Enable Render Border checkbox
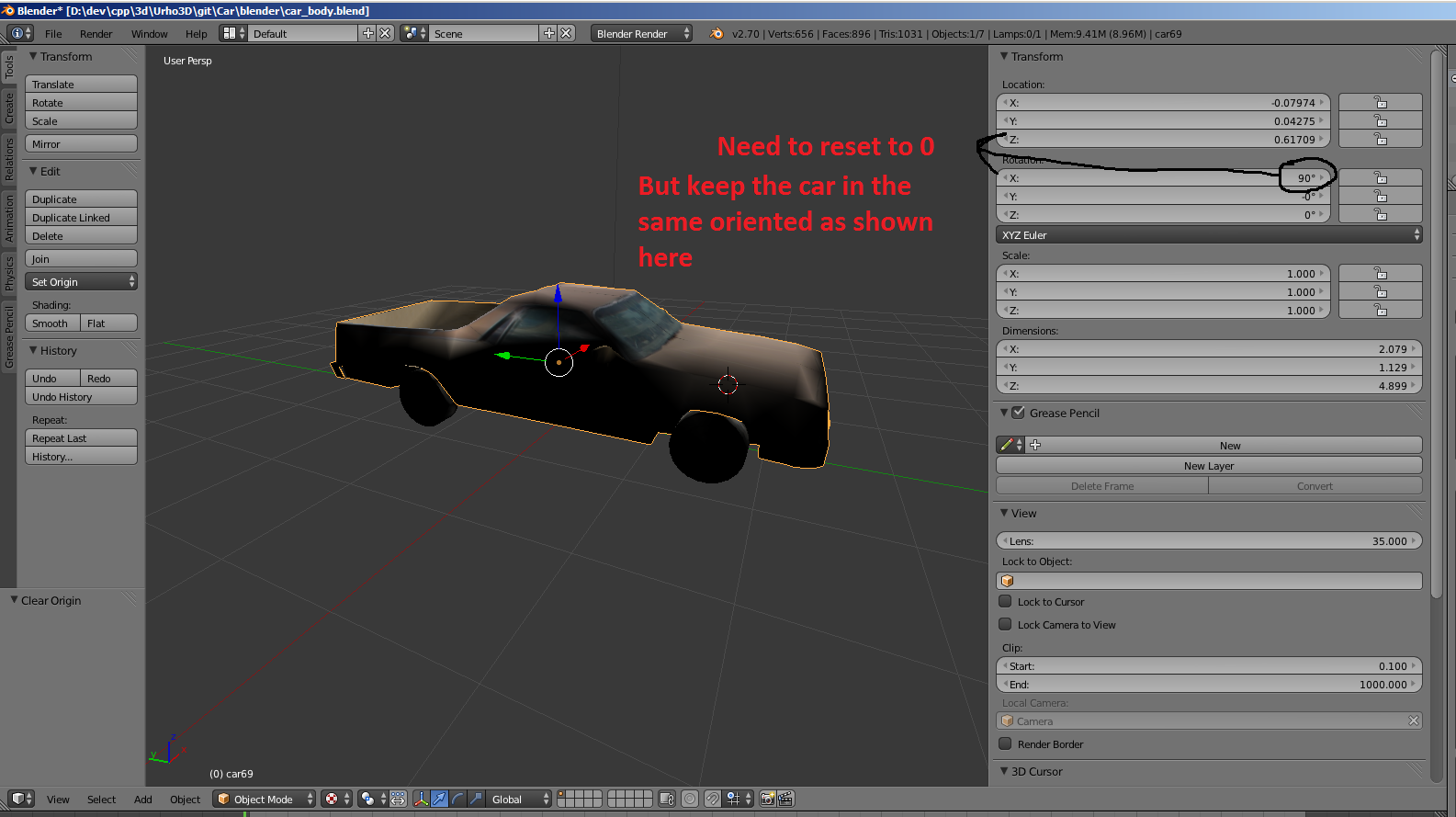 (x=1005, y=743)
